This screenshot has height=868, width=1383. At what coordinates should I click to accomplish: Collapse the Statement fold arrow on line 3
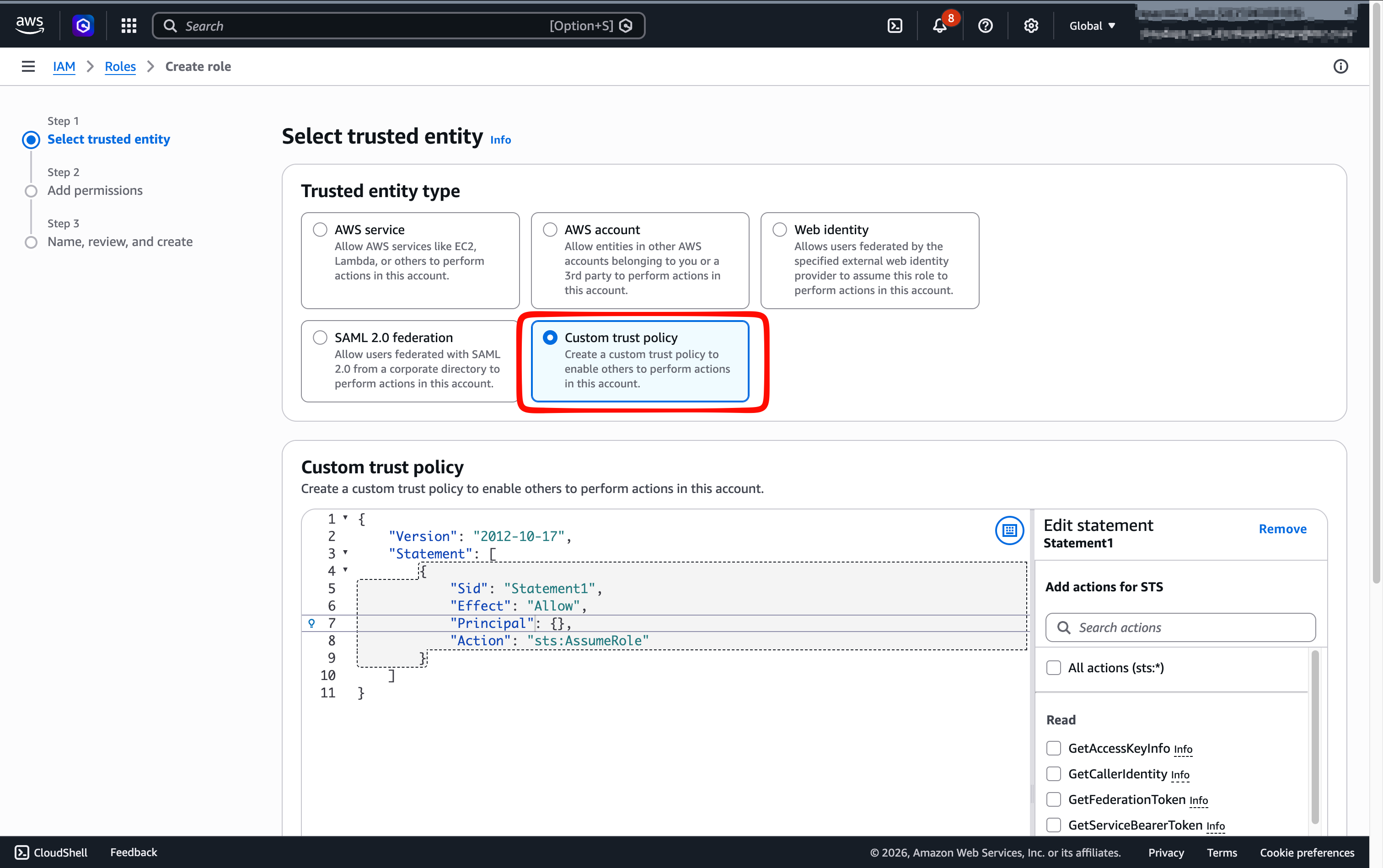[x=346, y=552]
